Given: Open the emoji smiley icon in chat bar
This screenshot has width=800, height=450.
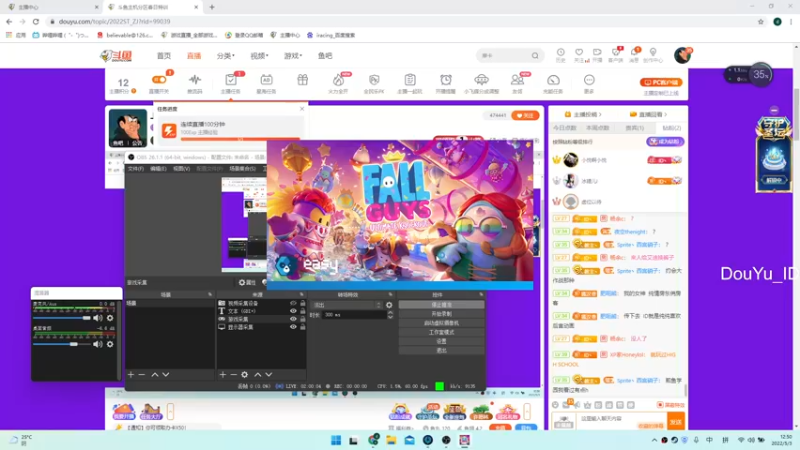Looking at the screenshot, I should point(556,405).
